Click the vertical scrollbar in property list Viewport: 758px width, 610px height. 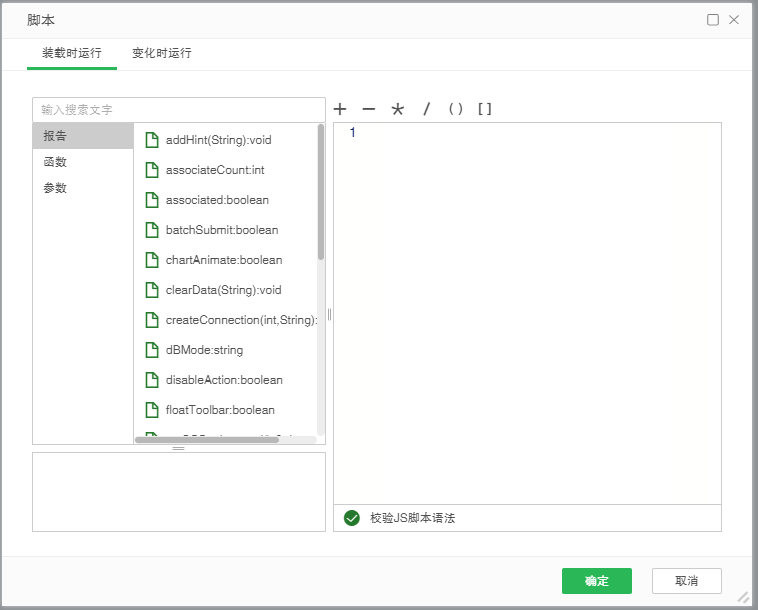click(x=321, y=190)
